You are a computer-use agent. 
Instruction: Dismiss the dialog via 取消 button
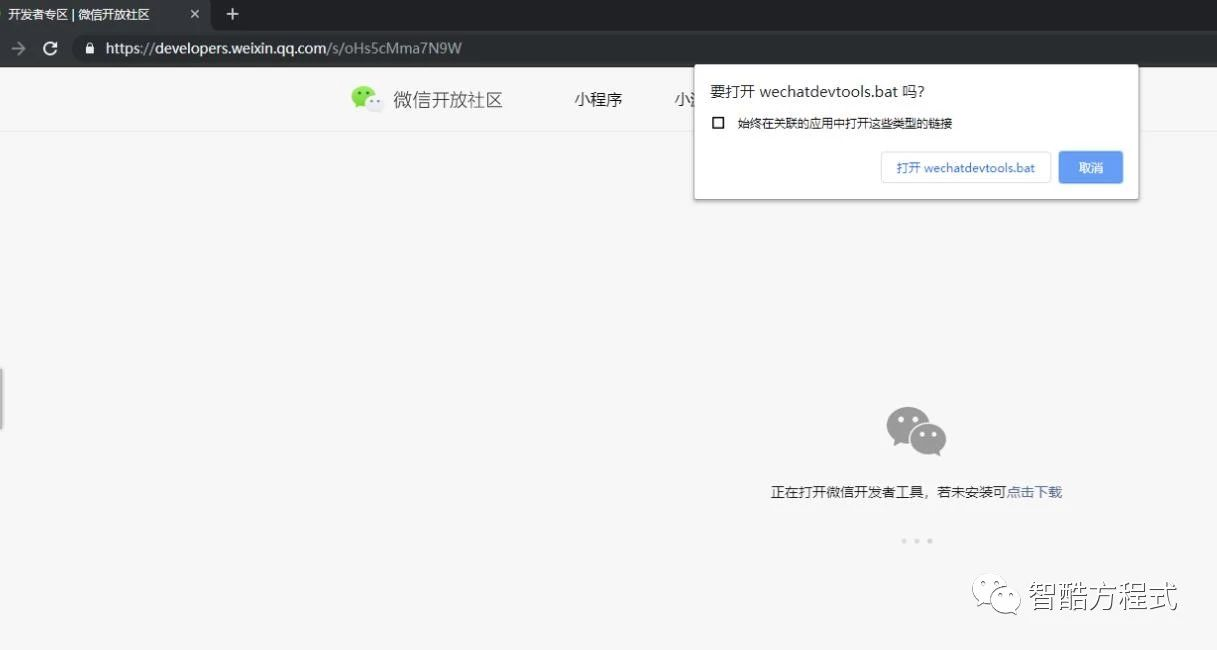[1090, 167]
